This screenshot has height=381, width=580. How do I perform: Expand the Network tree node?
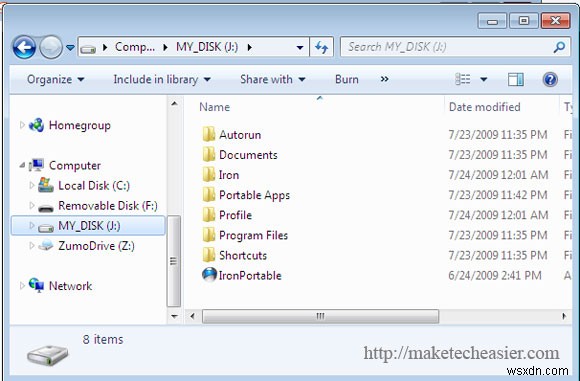(x=22, y=286)
